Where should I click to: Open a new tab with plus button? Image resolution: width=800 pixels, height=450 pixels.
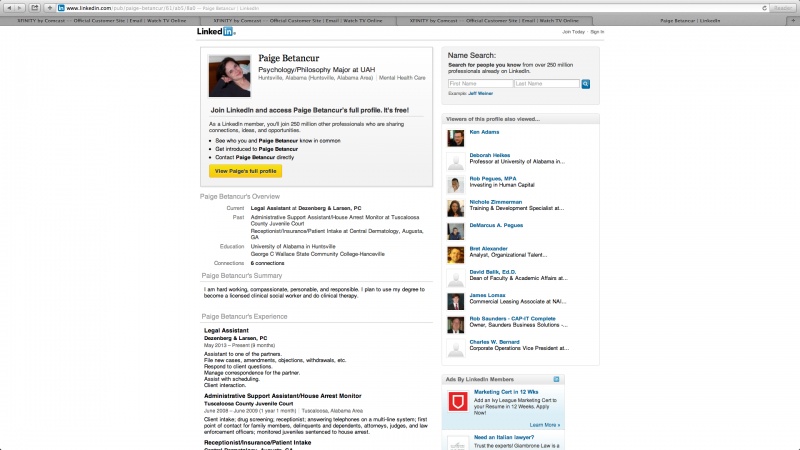(x=793, y=20)
